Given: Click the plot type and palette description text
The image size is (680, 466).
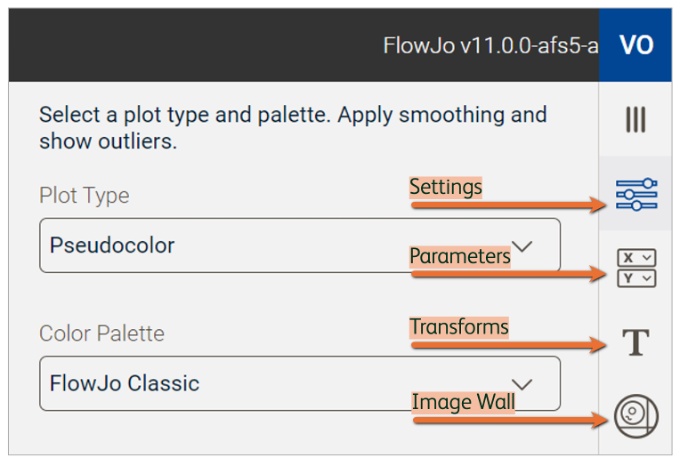Looking at the screenshot, I should click(x=293, y=128).
